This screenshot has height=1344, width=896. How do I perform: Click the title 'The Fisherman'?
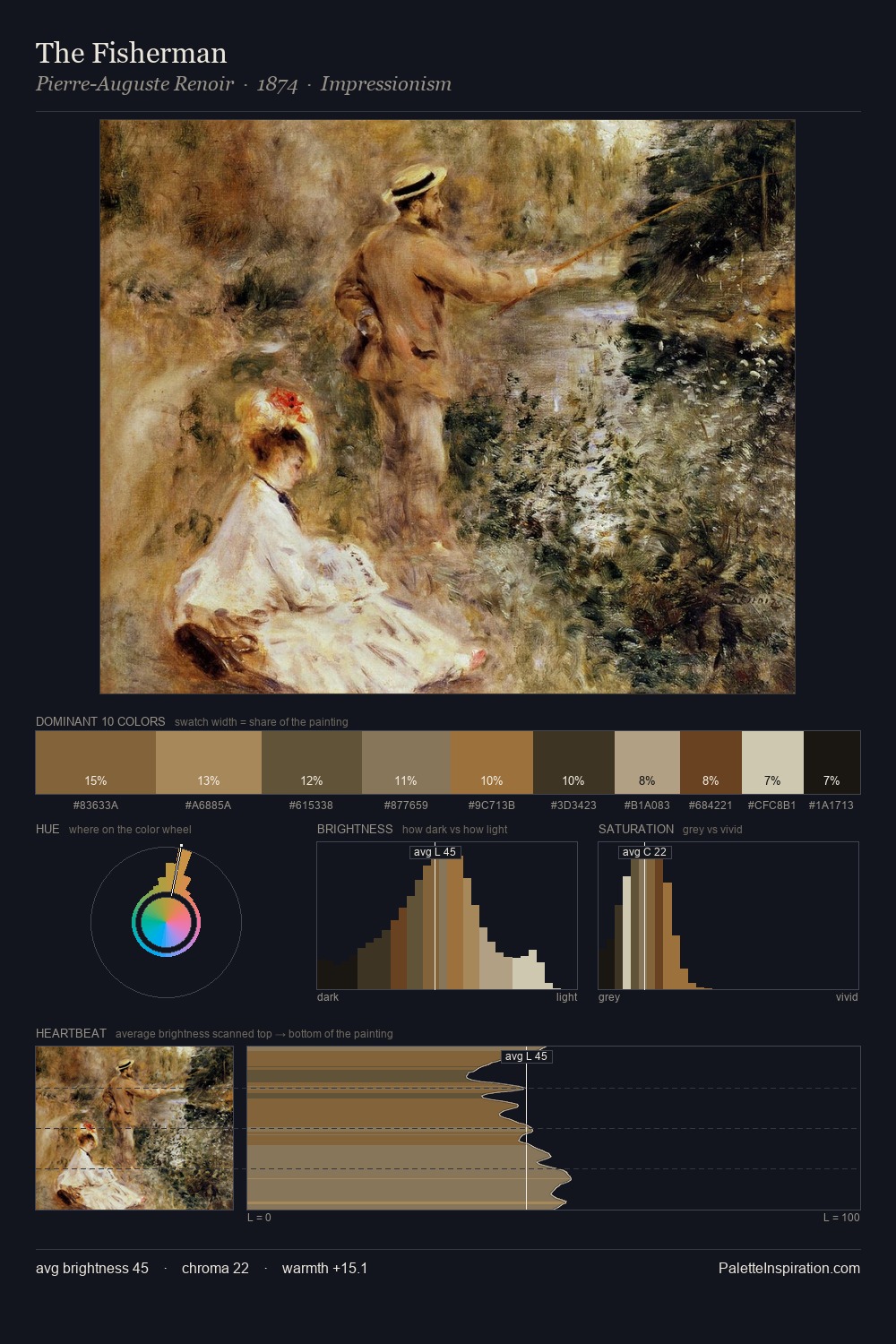[132, 53]
